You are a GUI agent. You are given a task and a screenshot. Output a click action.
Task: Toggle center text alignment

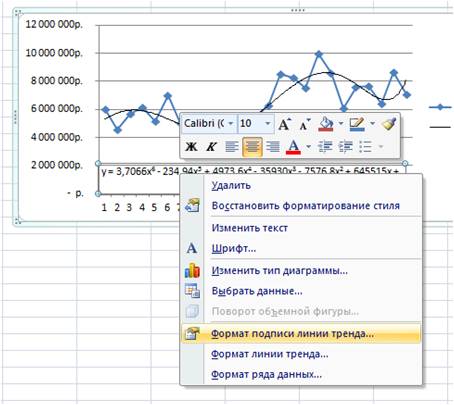click(x=252, y=147)
